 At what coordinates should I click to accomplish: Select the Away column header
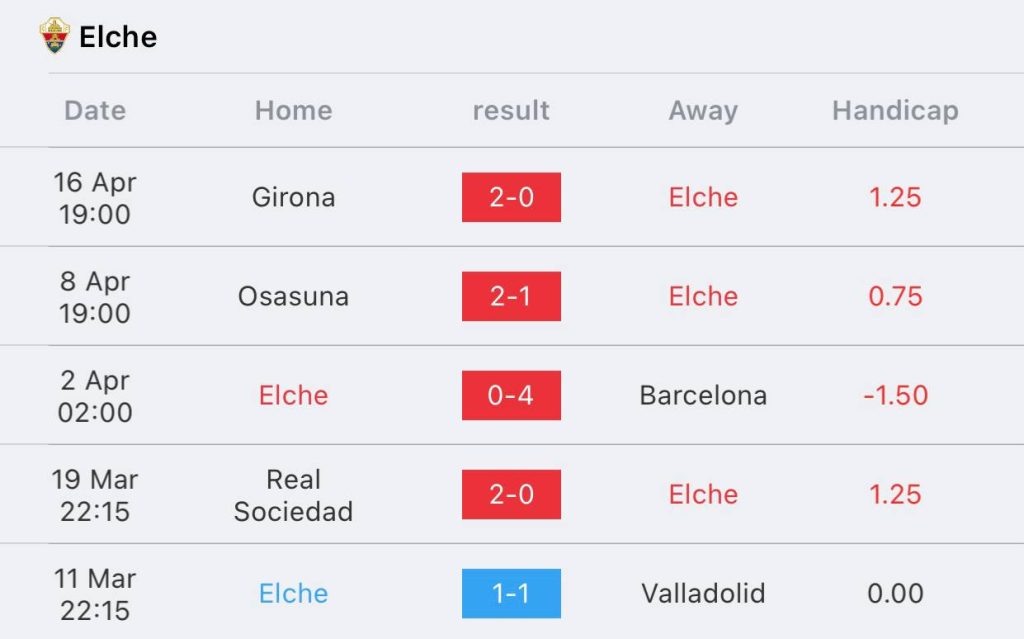click(x=703, y=110)
